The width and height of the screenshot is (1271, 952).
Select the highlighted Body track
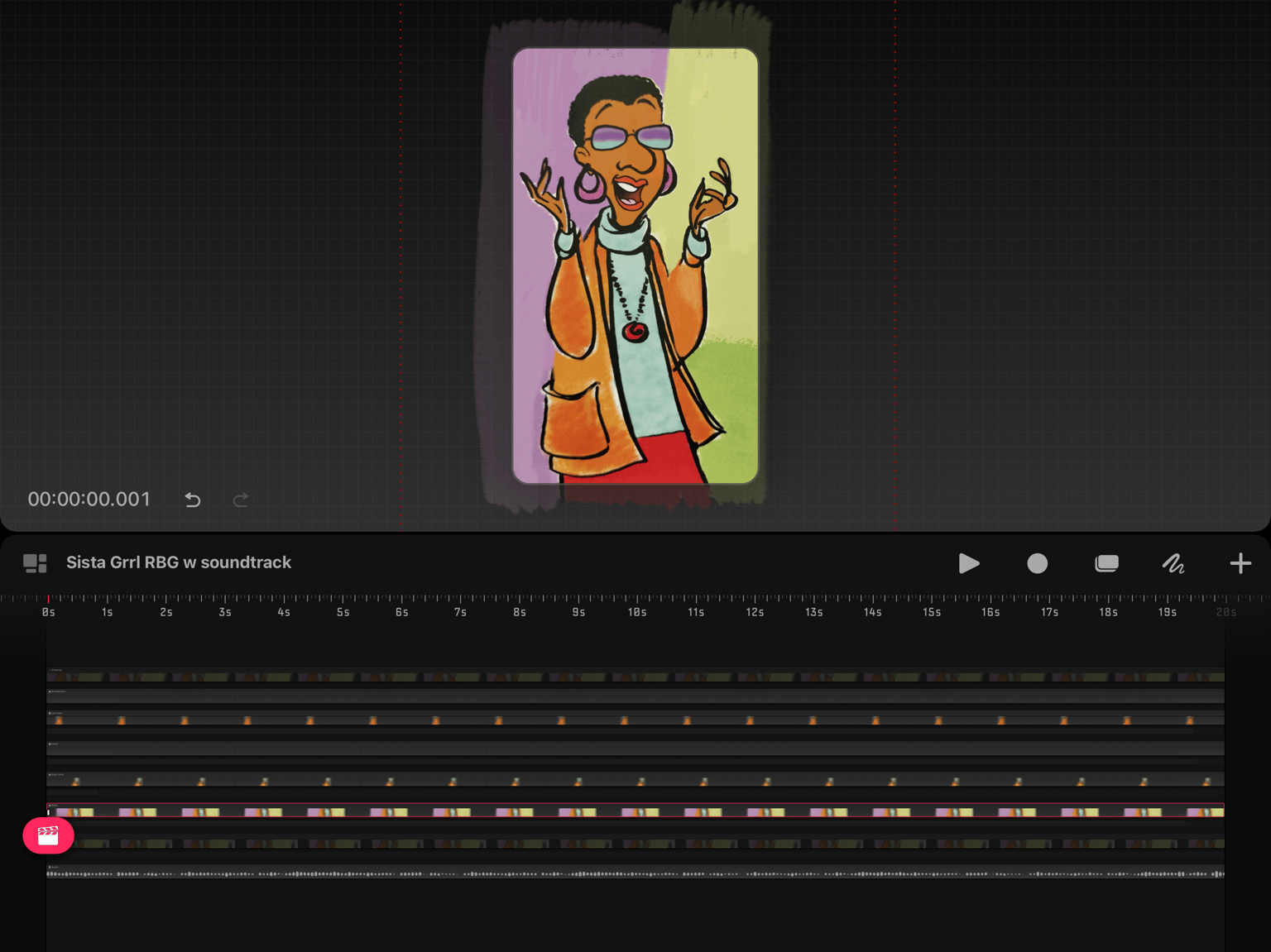[635, 810]
